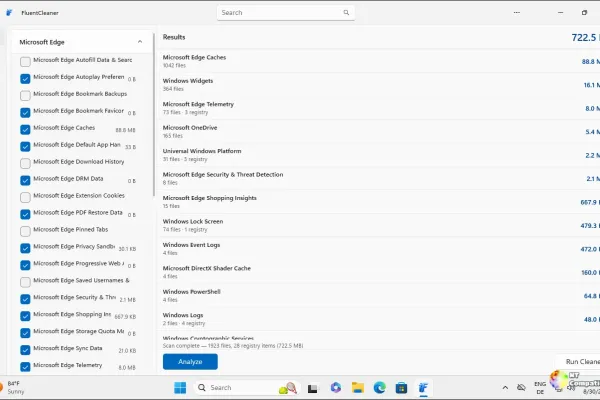Open Microsoft Store from the taskbar

401,388
